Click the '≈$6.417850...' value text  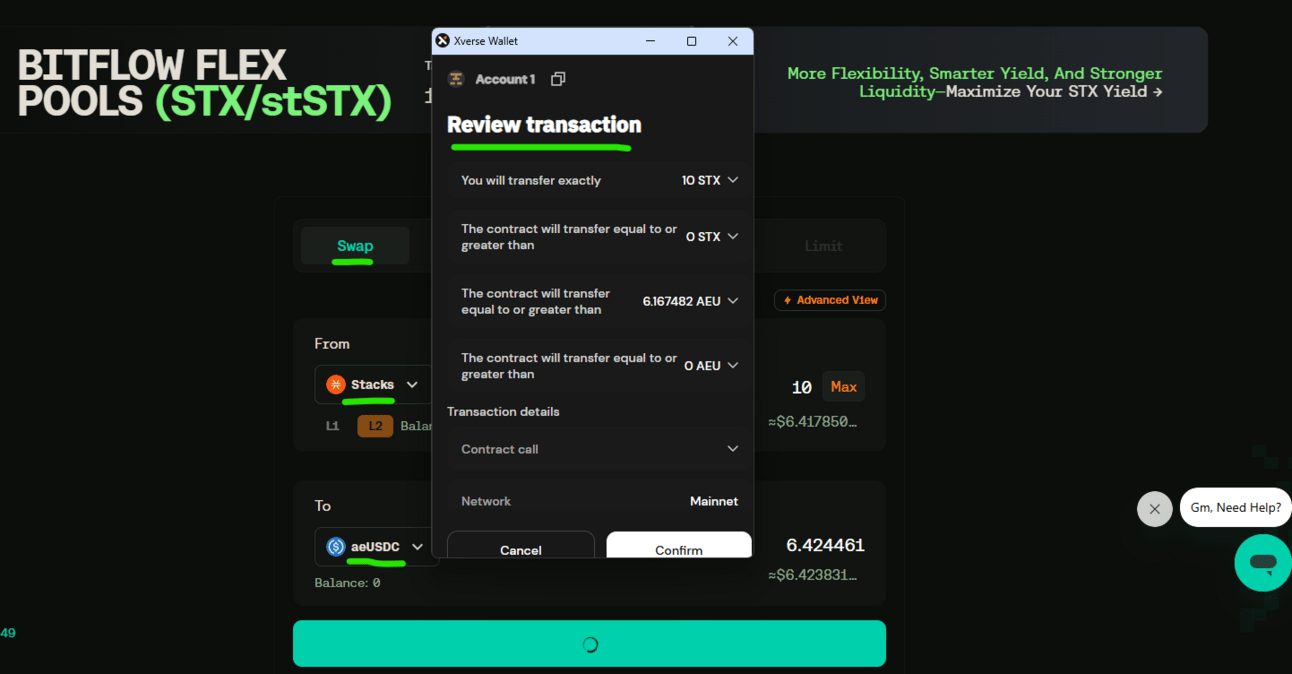click(x=812, y=422)
